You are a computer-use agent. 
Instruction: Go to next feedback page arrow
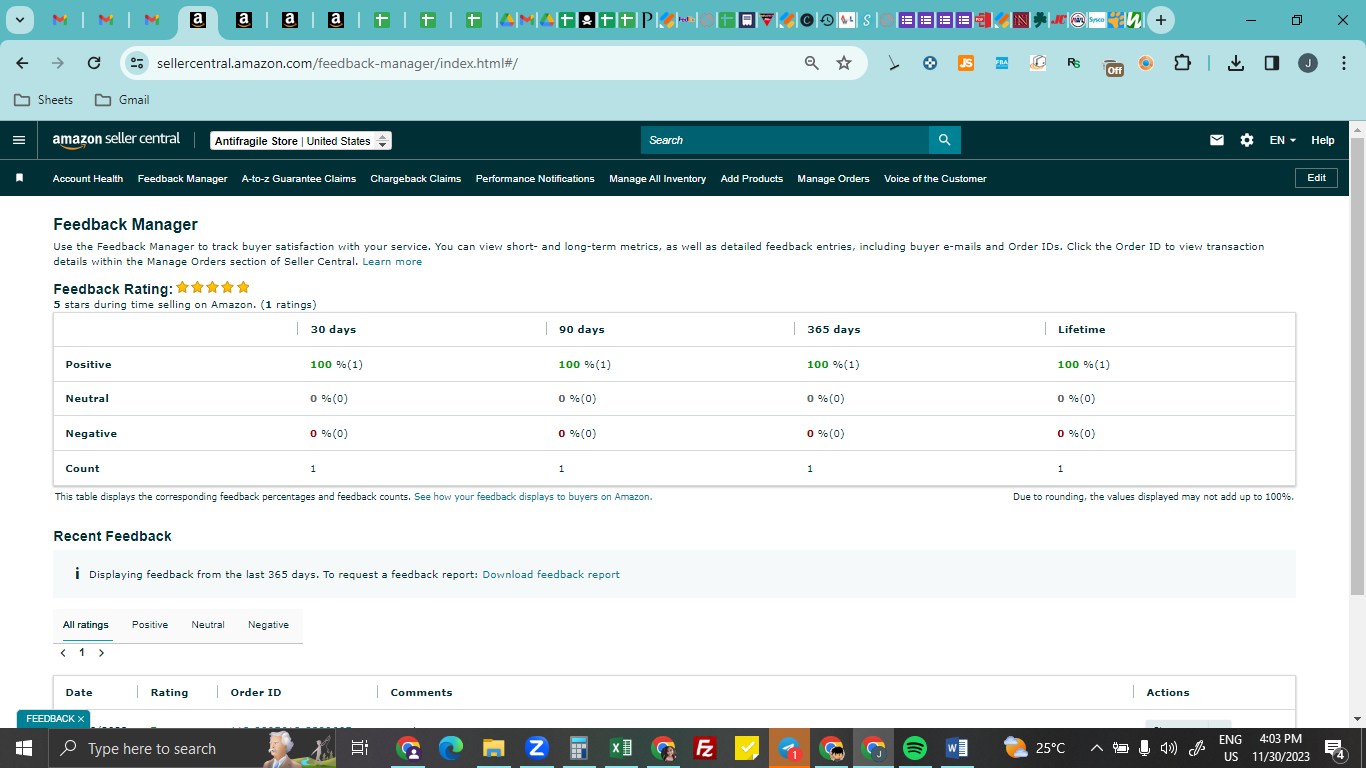(101, 653)
